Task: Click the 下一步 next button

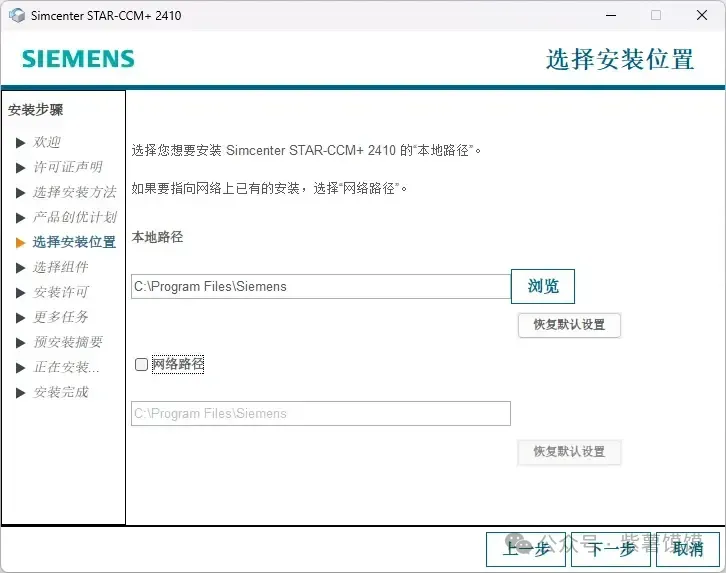Action: (611, 548)
